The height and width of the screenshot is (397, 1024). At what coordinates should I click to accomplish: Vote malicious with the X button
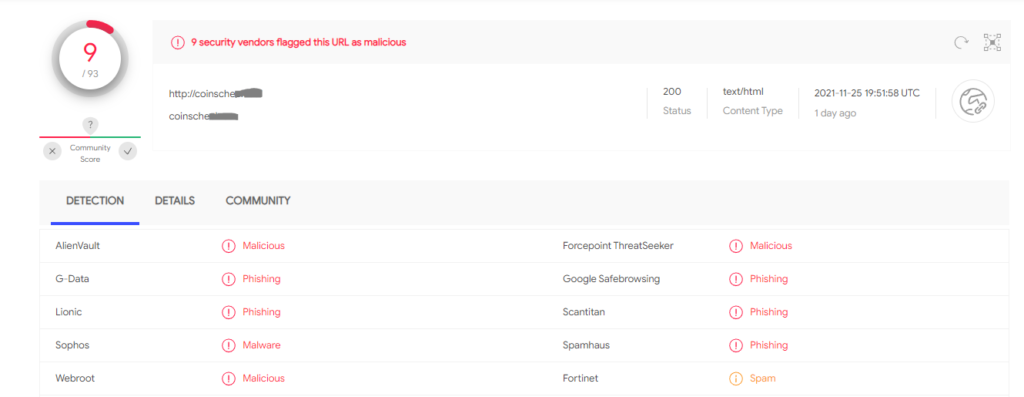tap(52, 151)
